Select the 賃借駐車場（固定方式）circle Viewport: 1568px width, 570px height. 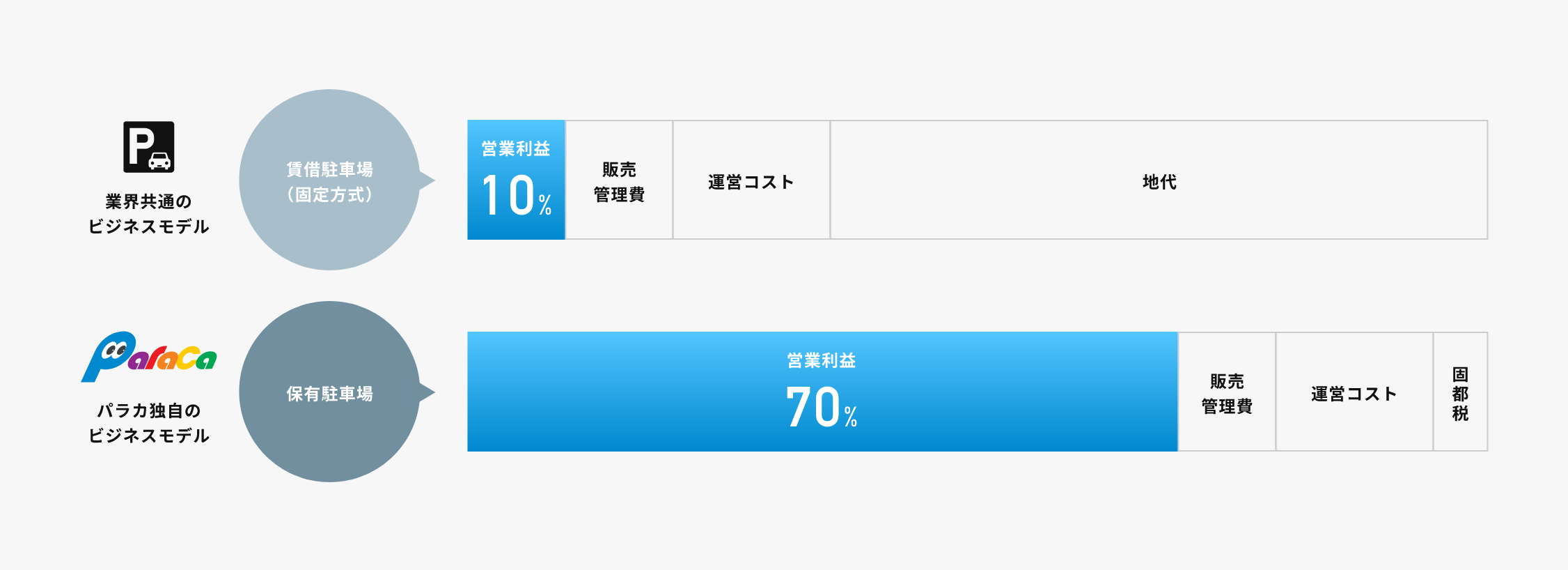[x=329, y=180]
